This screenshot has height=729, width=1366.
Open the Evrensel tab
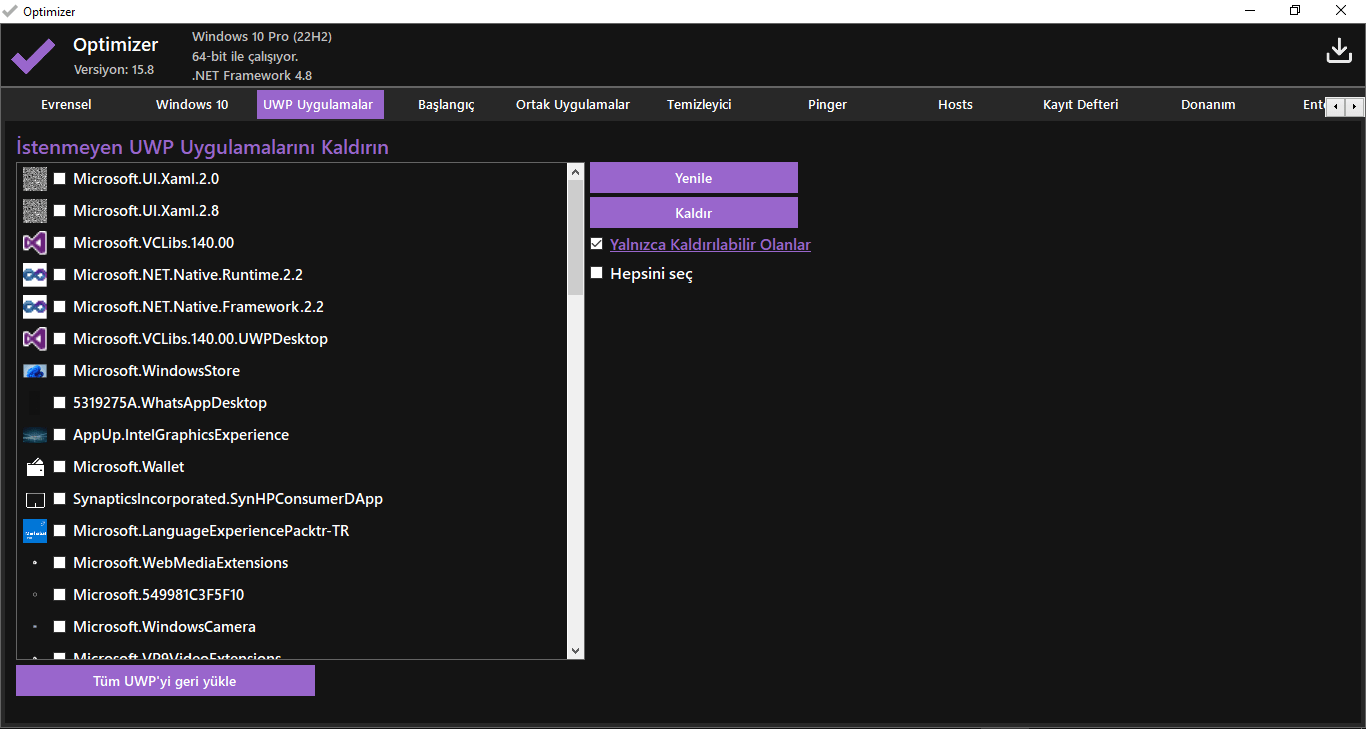[66, 104]
